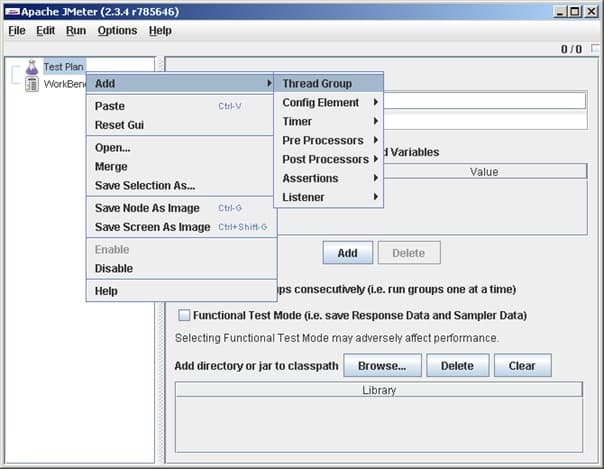Click the status indicator square beside 0/0
Screen dimensions: 604x469
click(596, 49)
